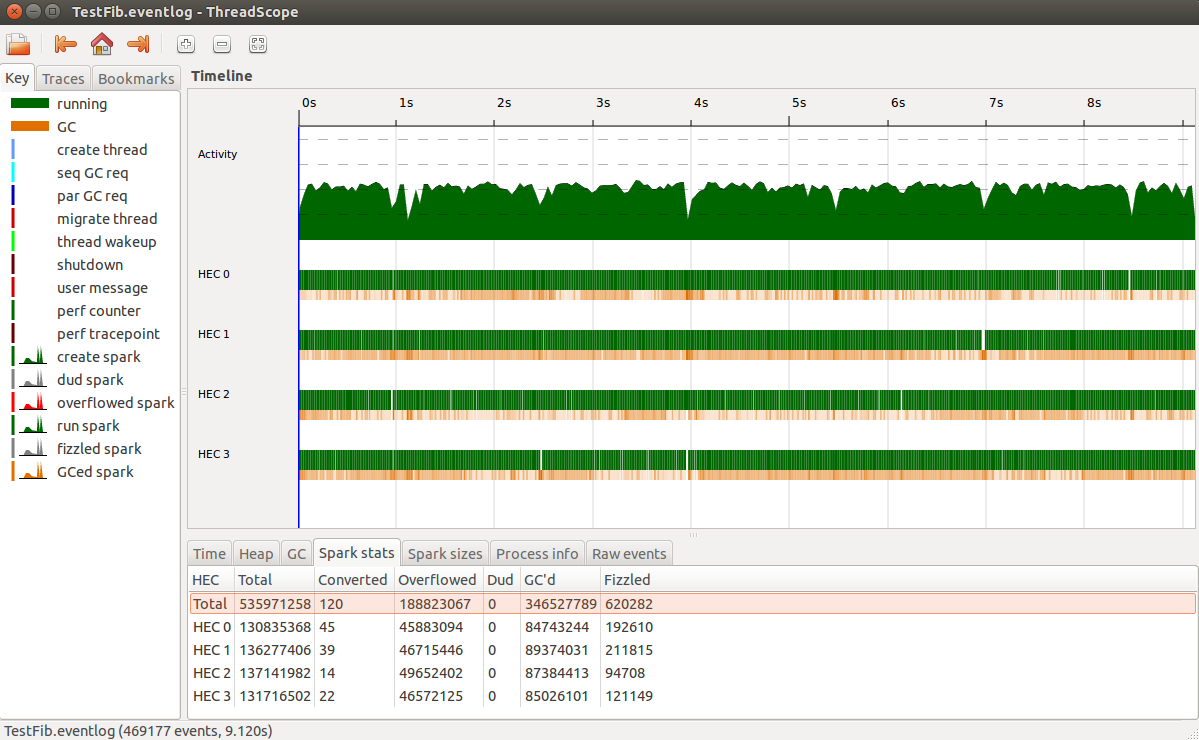Click the GCed spark key icon
The height and width of the screenshot is (740, 1199).
pyautogui.click(x=30, y=471)
